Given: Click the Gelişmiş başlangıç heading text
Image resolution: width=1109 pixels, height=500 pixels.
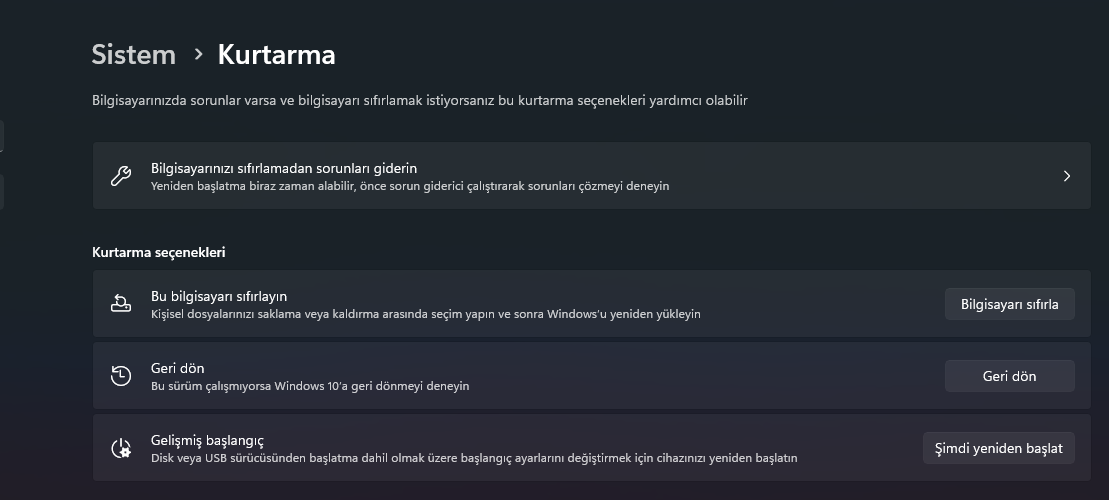Looking at the screenshot, I should pos(207,440).
